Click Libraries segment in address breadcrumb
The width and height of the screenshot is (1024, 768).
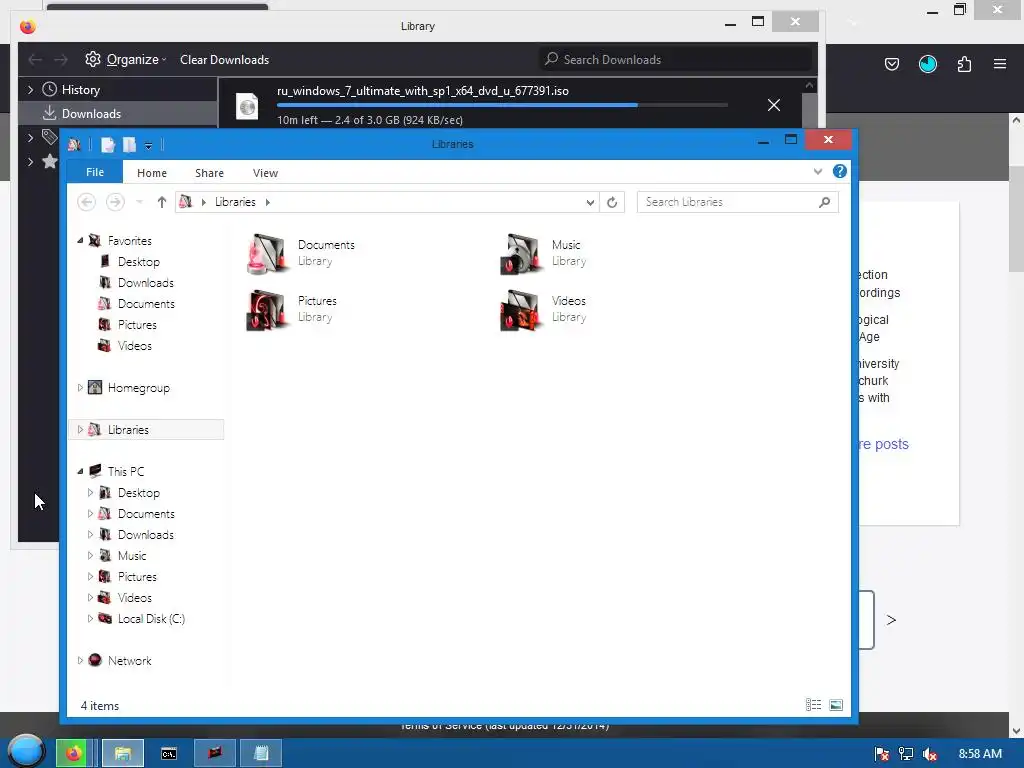(x=235, y=202)
